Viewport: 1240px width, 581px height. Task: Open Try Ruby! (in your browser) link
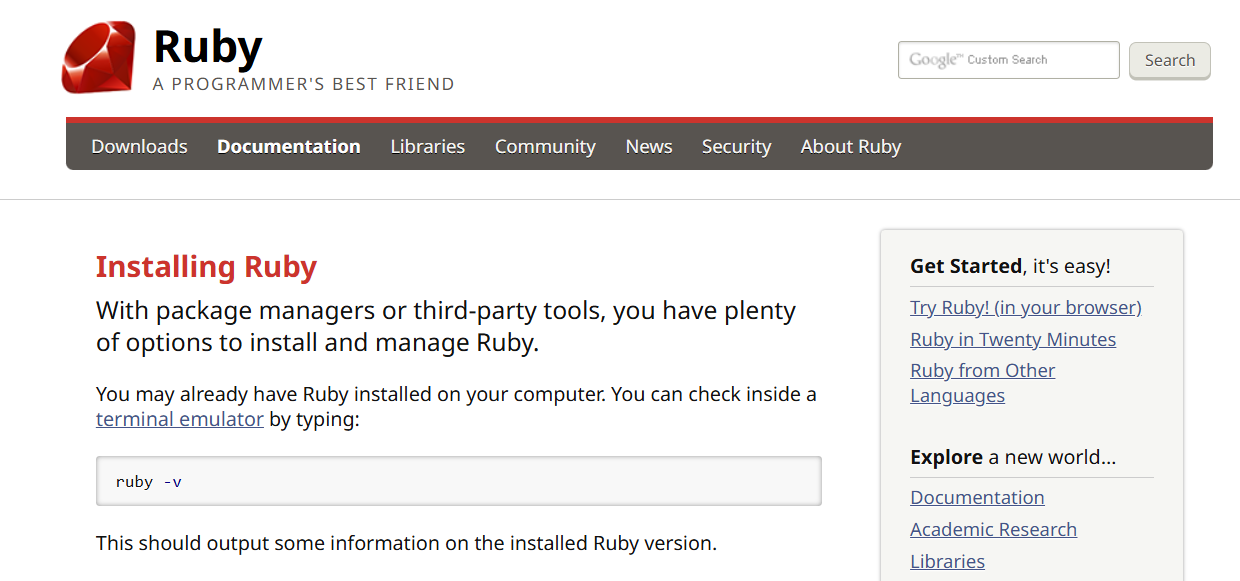1026,307
